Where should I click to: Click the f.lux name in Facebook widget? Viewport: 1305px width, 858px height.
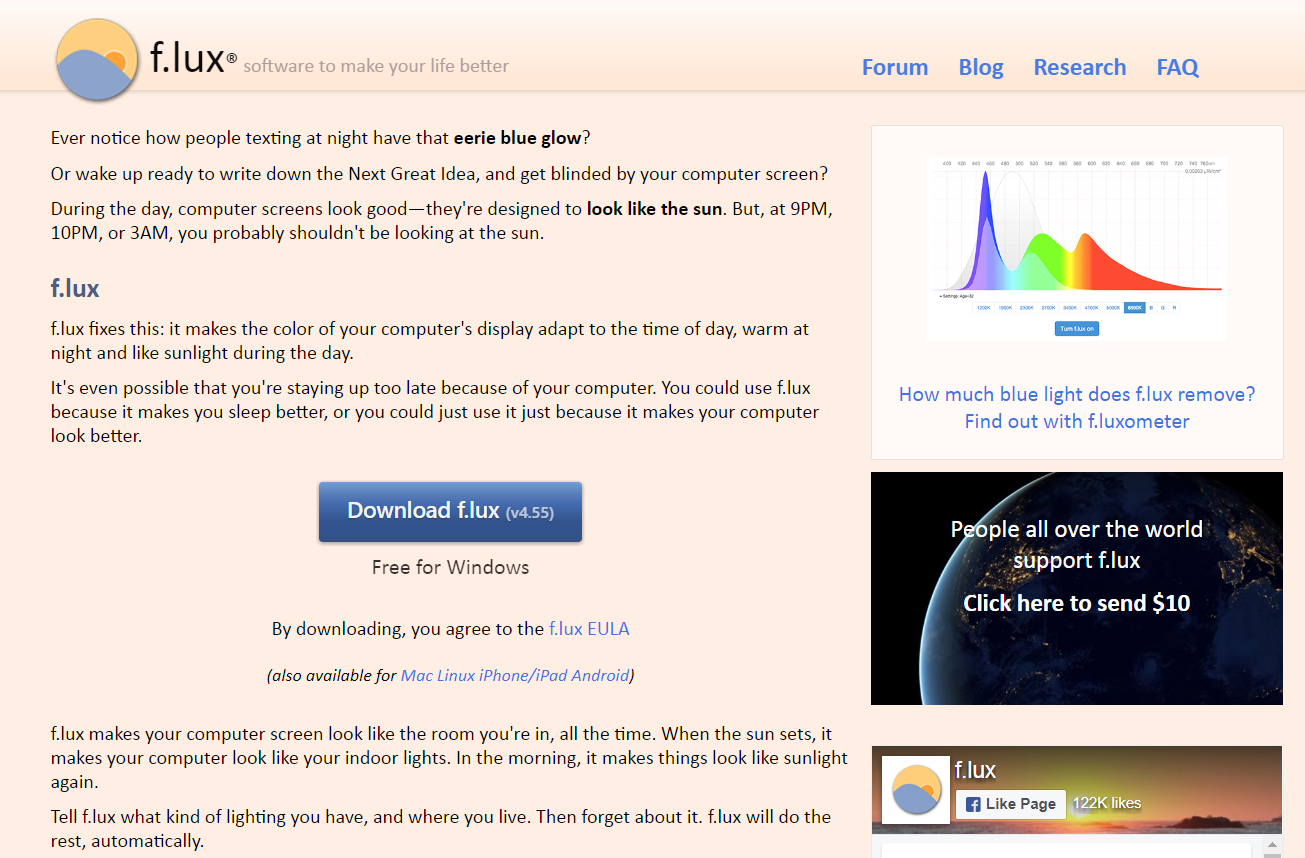coord(975,770)
